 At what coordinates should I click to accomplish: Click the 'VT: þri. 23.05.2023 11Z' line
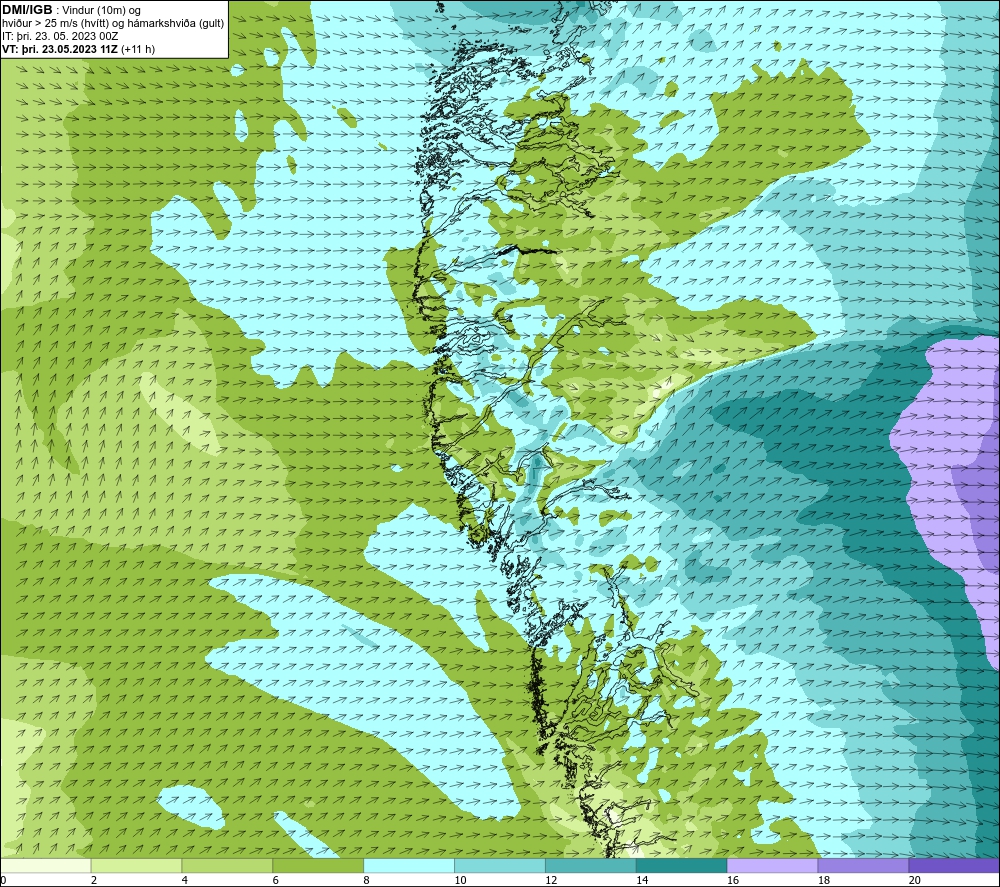click(x=61, y=49)
